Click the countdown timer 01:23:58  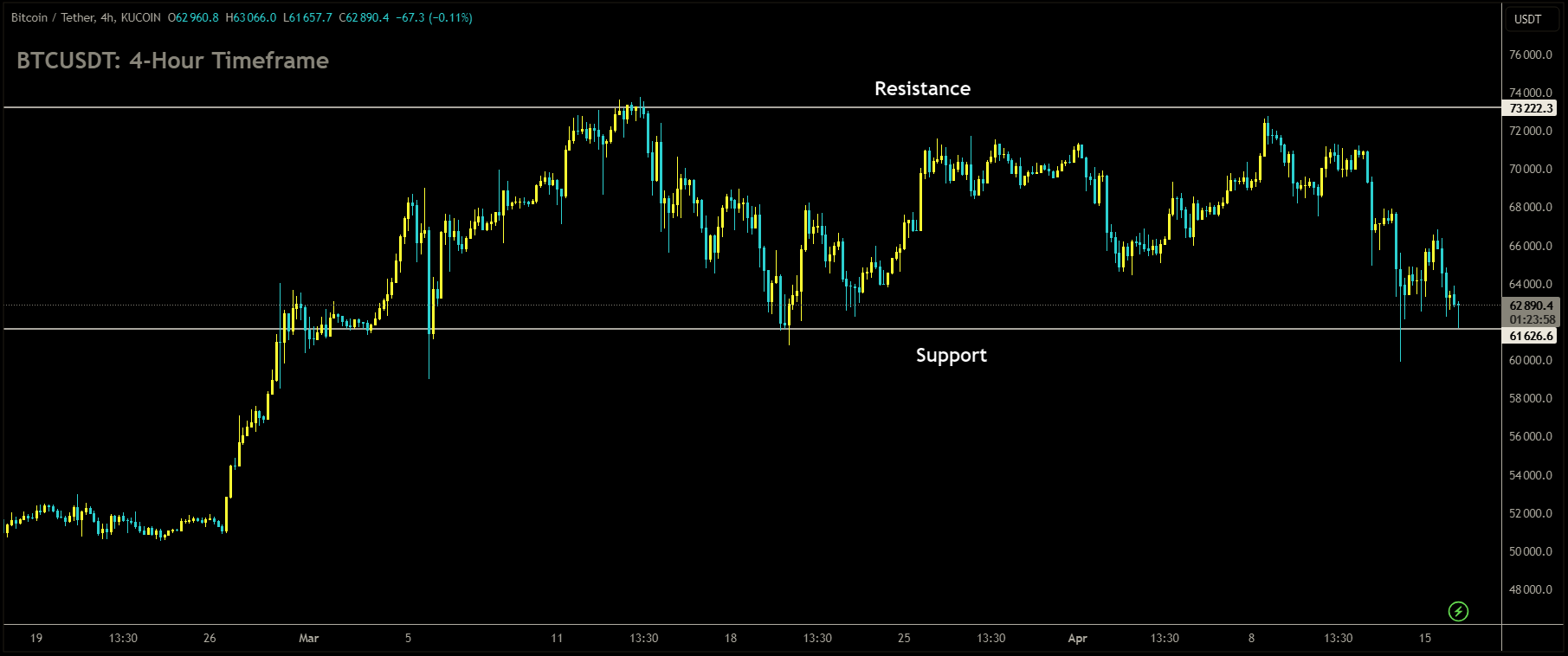pyautogui.click(x=1531, y=319)
